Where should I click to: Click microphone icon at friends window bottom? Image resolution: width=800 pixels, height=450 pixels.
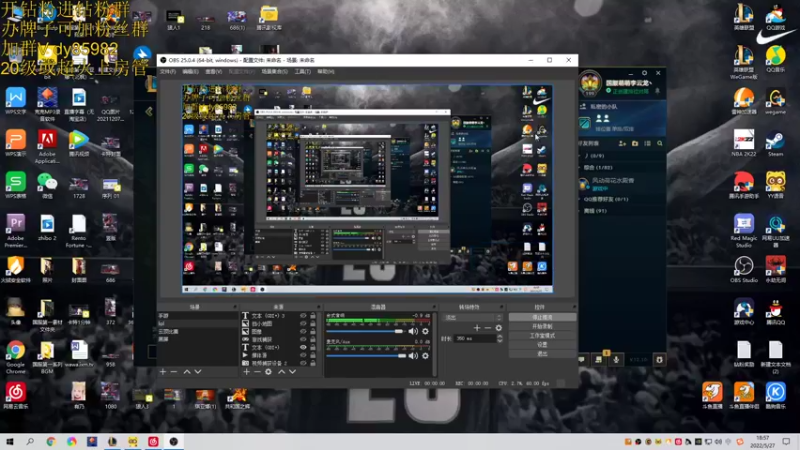[x=616, y=360]
